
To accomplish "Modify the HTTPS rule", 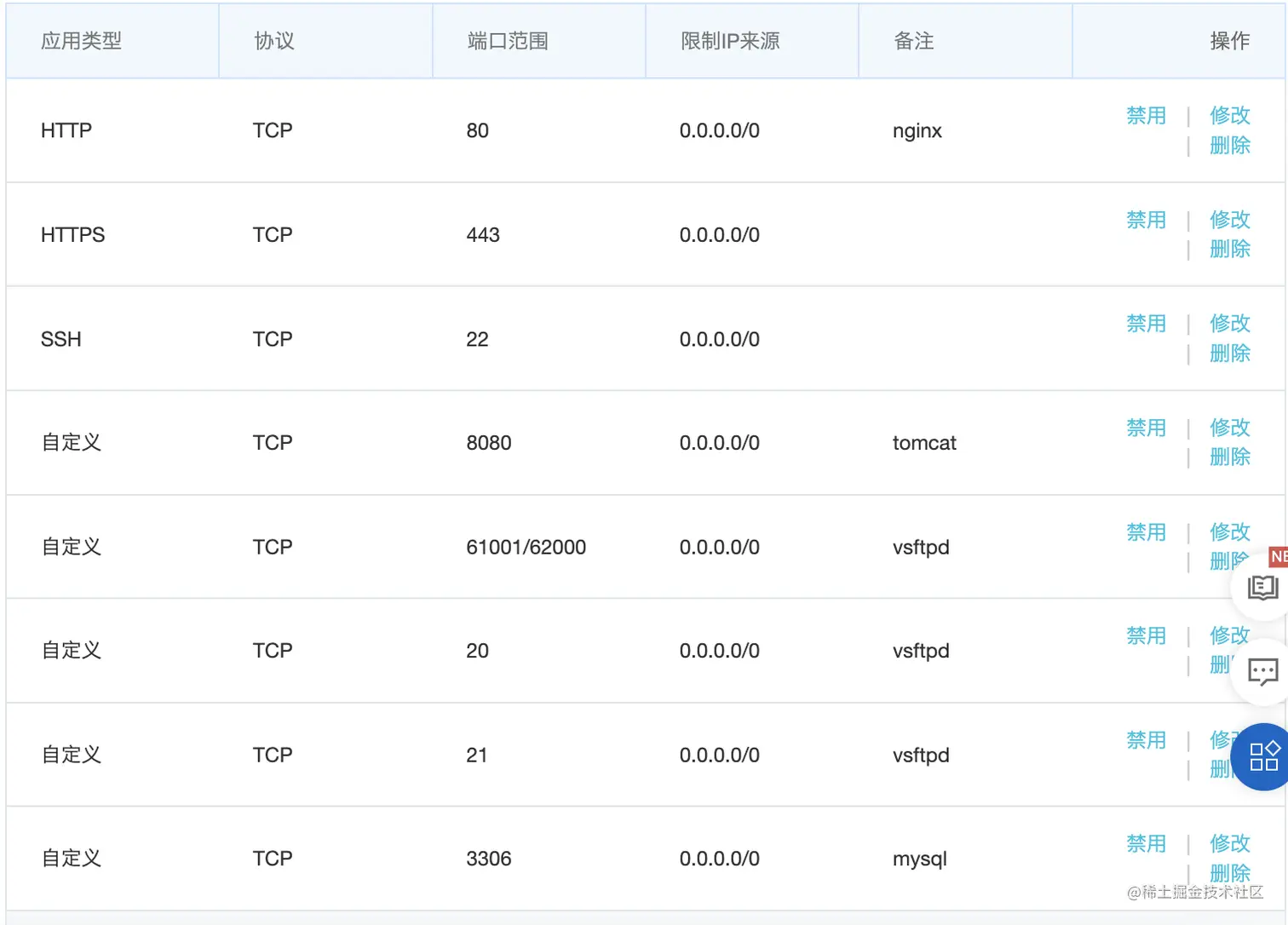I will click(1229, 220).
